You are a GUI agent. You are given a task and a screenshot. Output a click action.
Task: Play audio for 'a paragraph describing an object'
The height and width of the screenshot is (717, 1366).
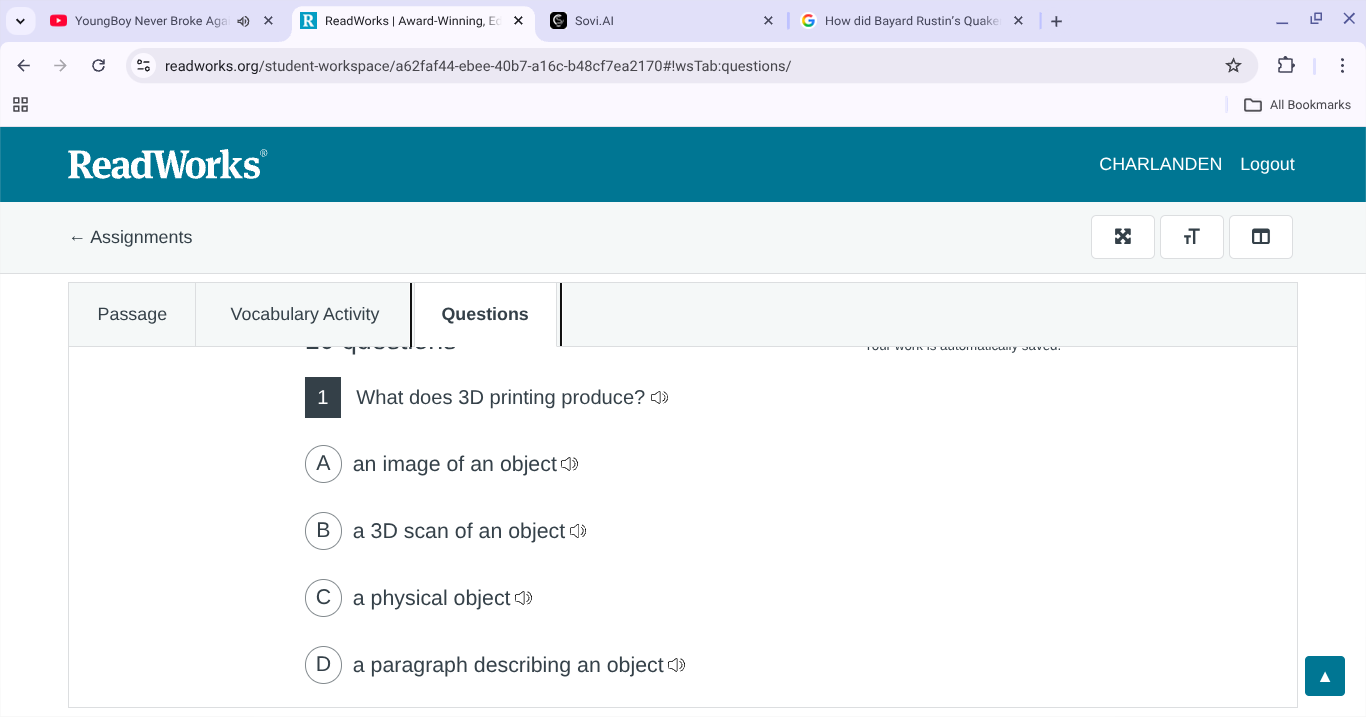pos(677,666)
